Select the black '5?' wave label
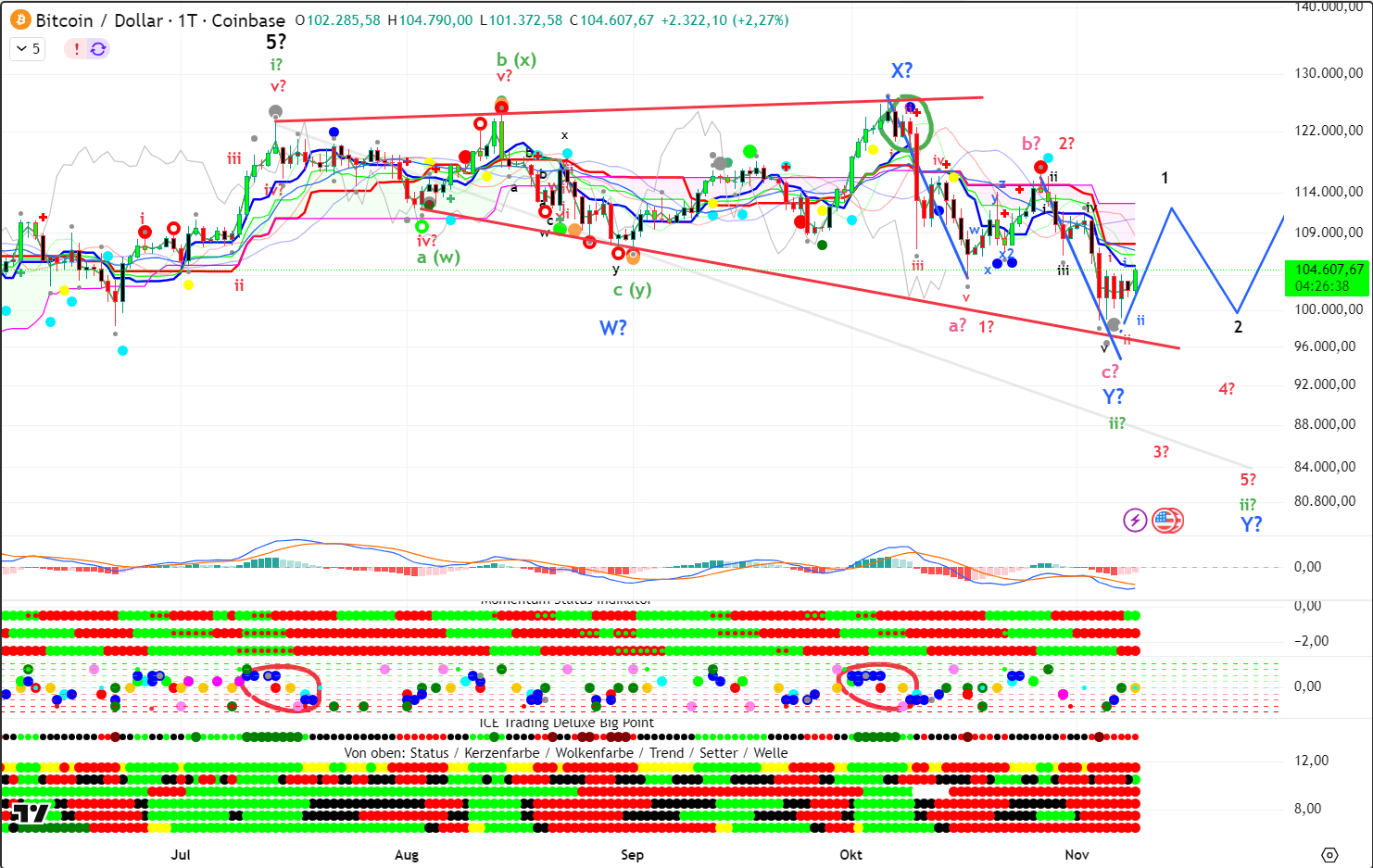Screen dimensions: 1373x868 (x=276, y=42)
